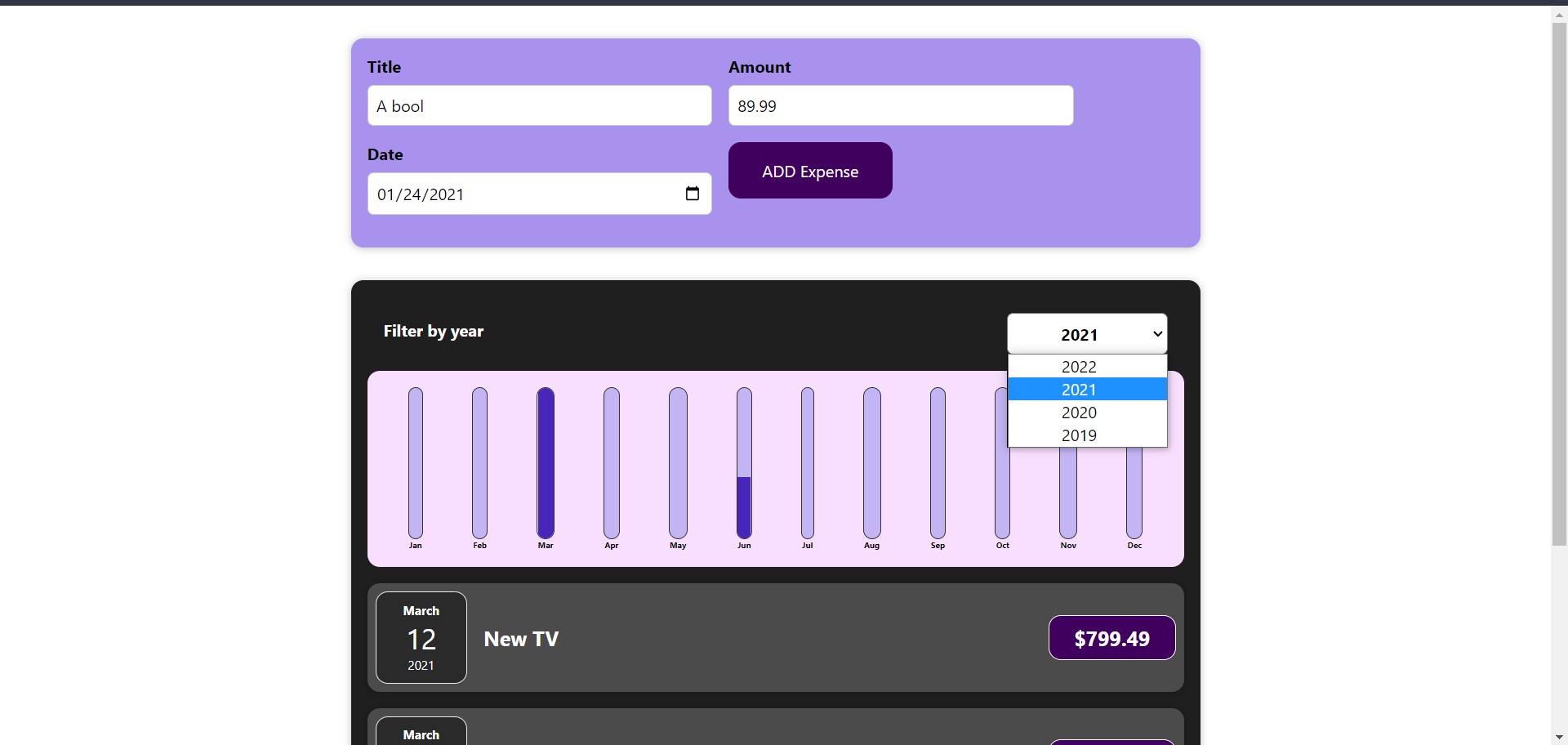Select 2022 from the year dropdown
Image resolution: width=1568 pixels, height=745 pixels.
click(1078, 367)
